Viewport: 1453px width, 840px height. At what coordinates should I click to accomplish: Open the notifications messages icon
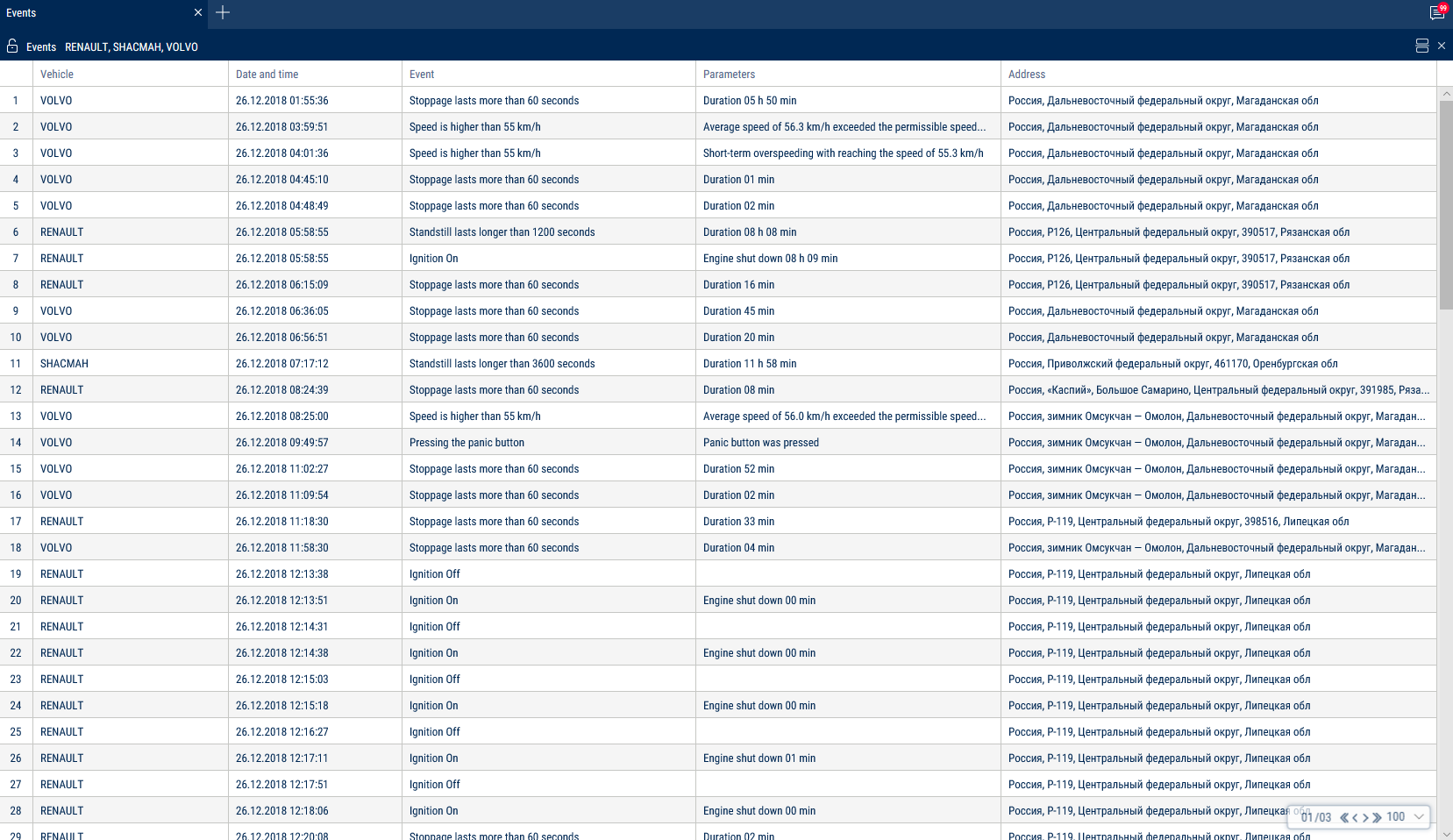tap(1437, 12)
